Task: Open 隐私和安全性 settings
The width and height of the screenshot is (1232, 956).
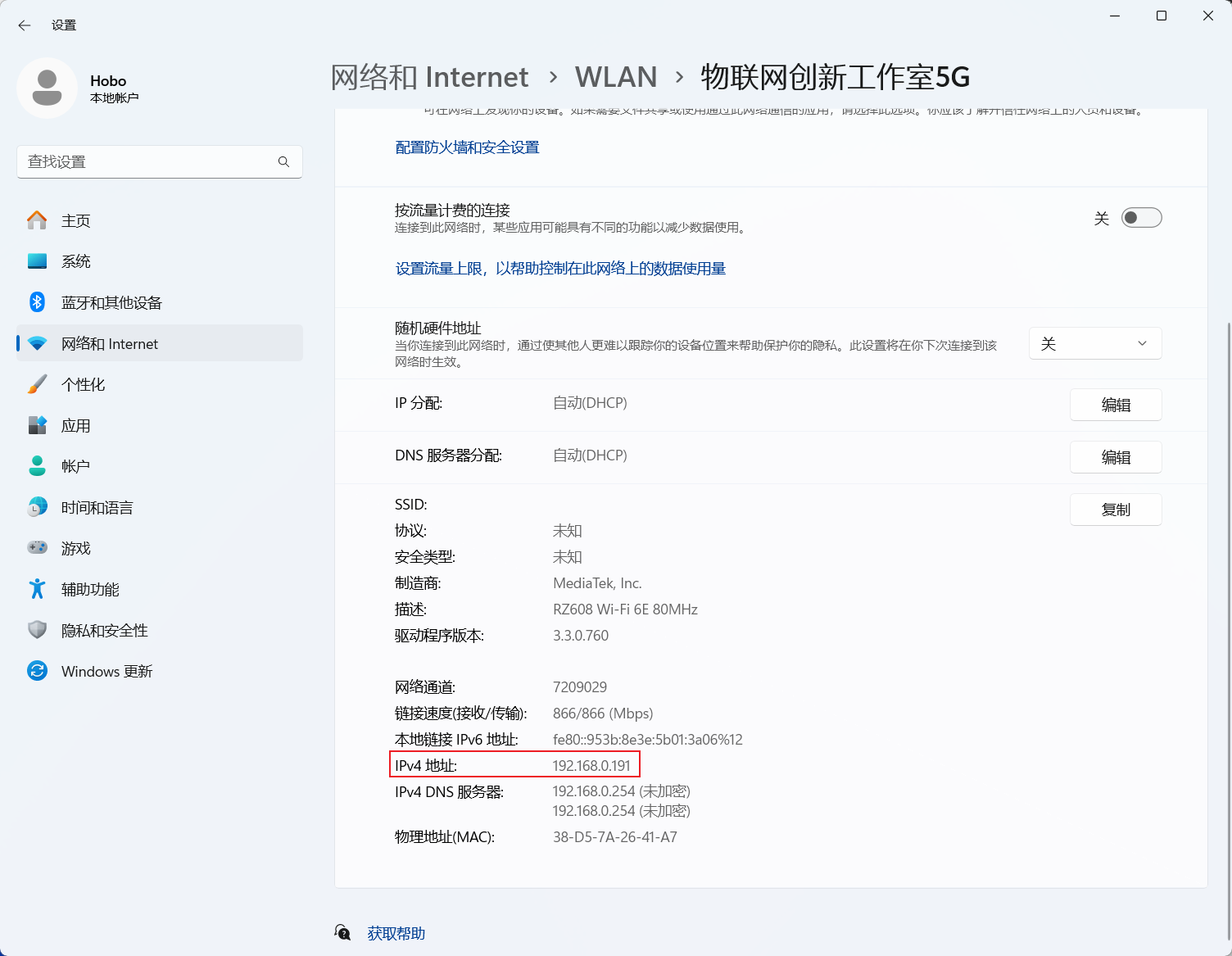Action: tap(104, 630)
